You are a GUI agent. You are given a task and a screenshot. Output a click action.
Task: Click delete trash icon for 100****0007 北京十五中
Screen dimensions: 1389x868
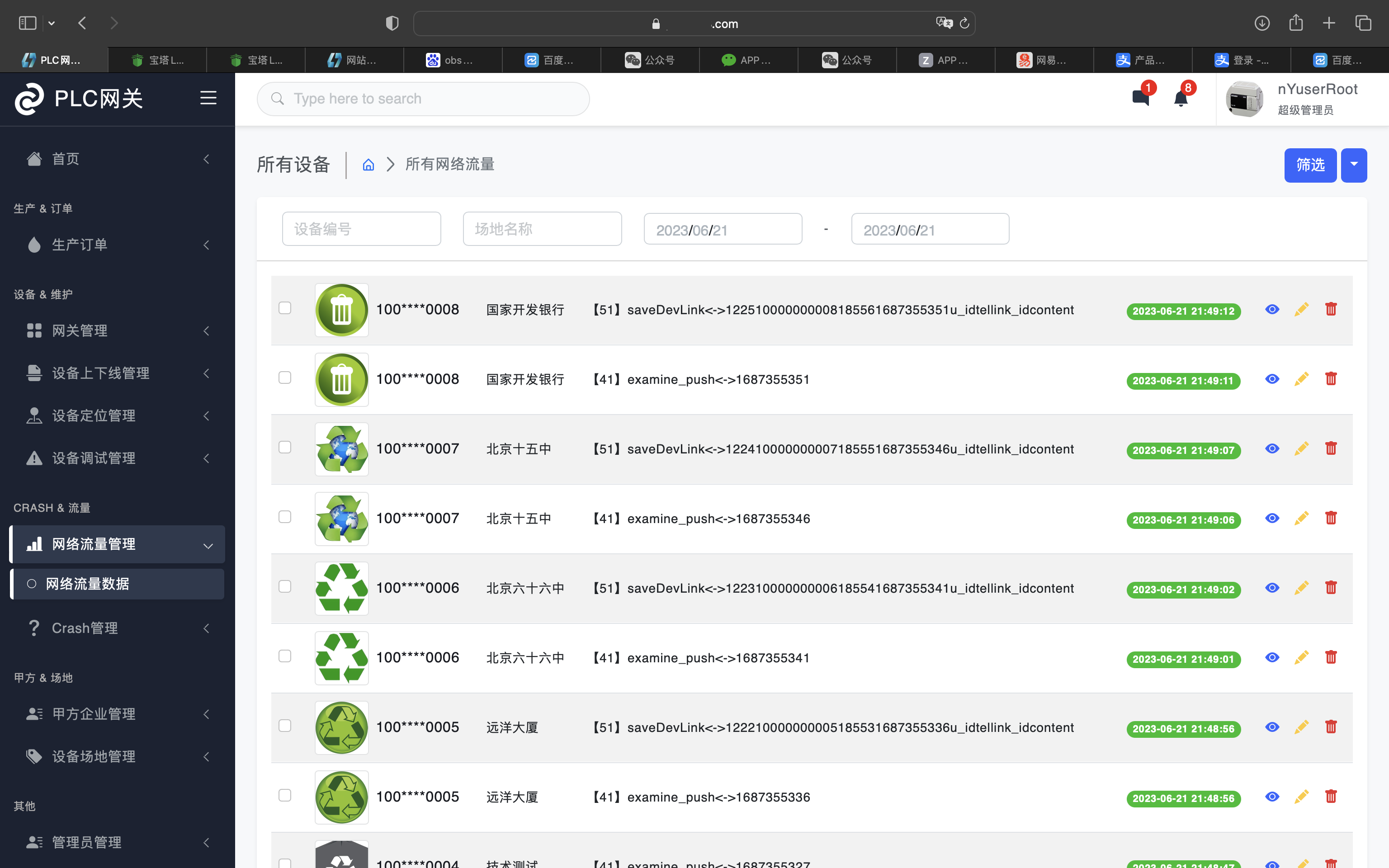(1331, 448)
